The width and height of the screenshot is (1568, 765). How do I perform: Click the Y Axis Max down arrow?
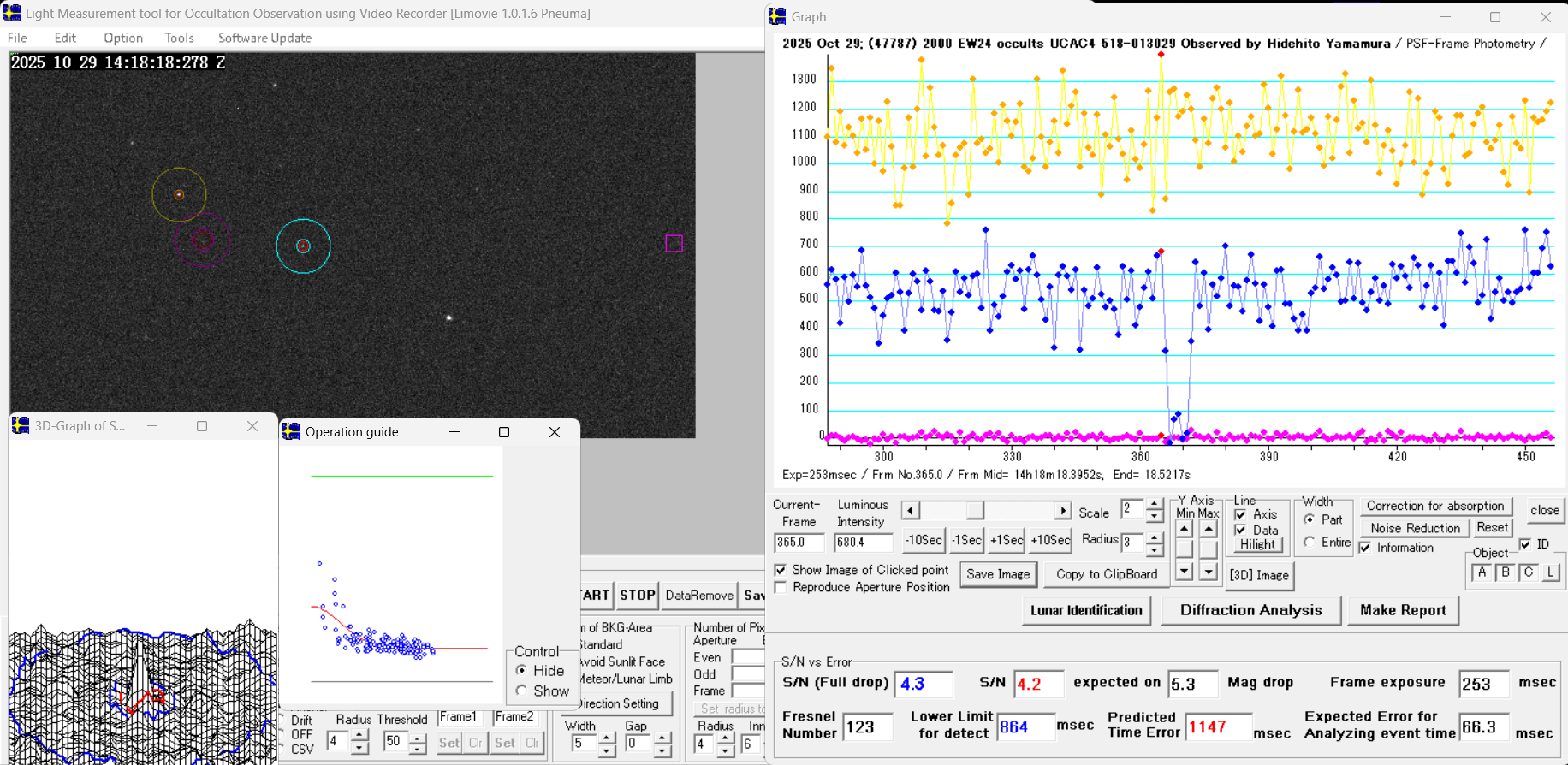coord(1209,572)
